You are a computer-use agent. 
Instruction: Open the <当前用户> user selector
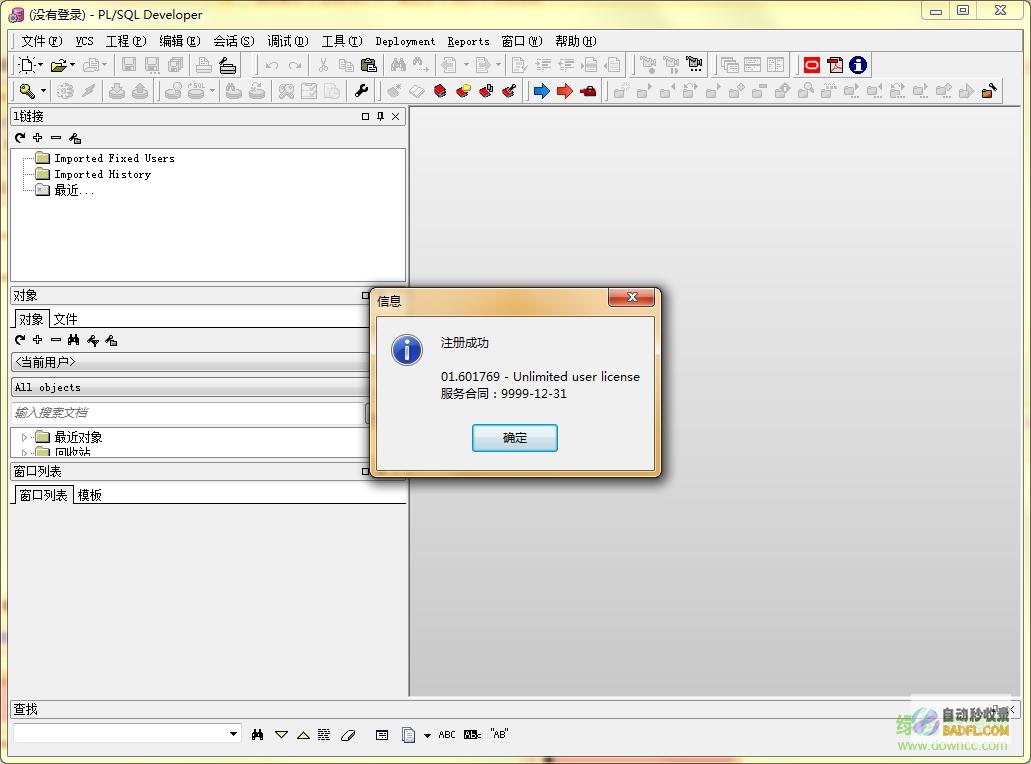point(191,362)
